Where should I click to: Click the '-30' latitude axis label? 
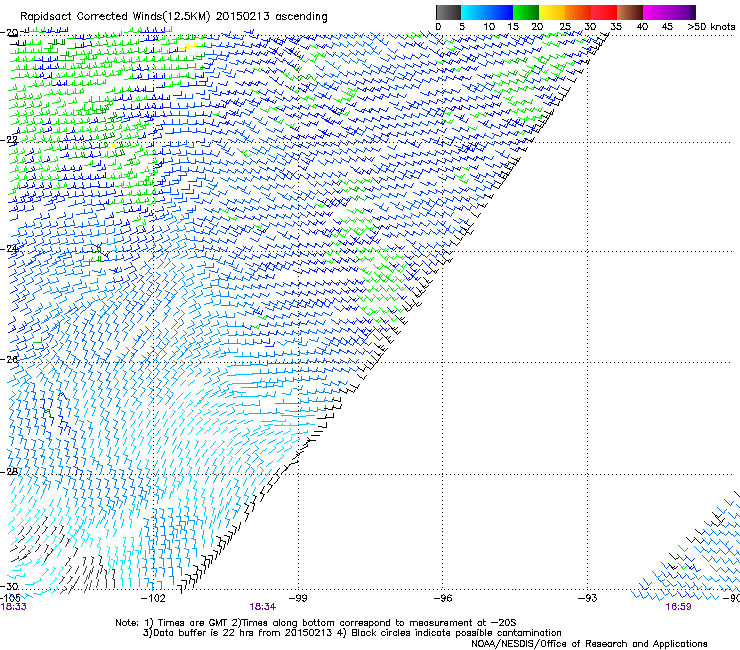[9, 586]
